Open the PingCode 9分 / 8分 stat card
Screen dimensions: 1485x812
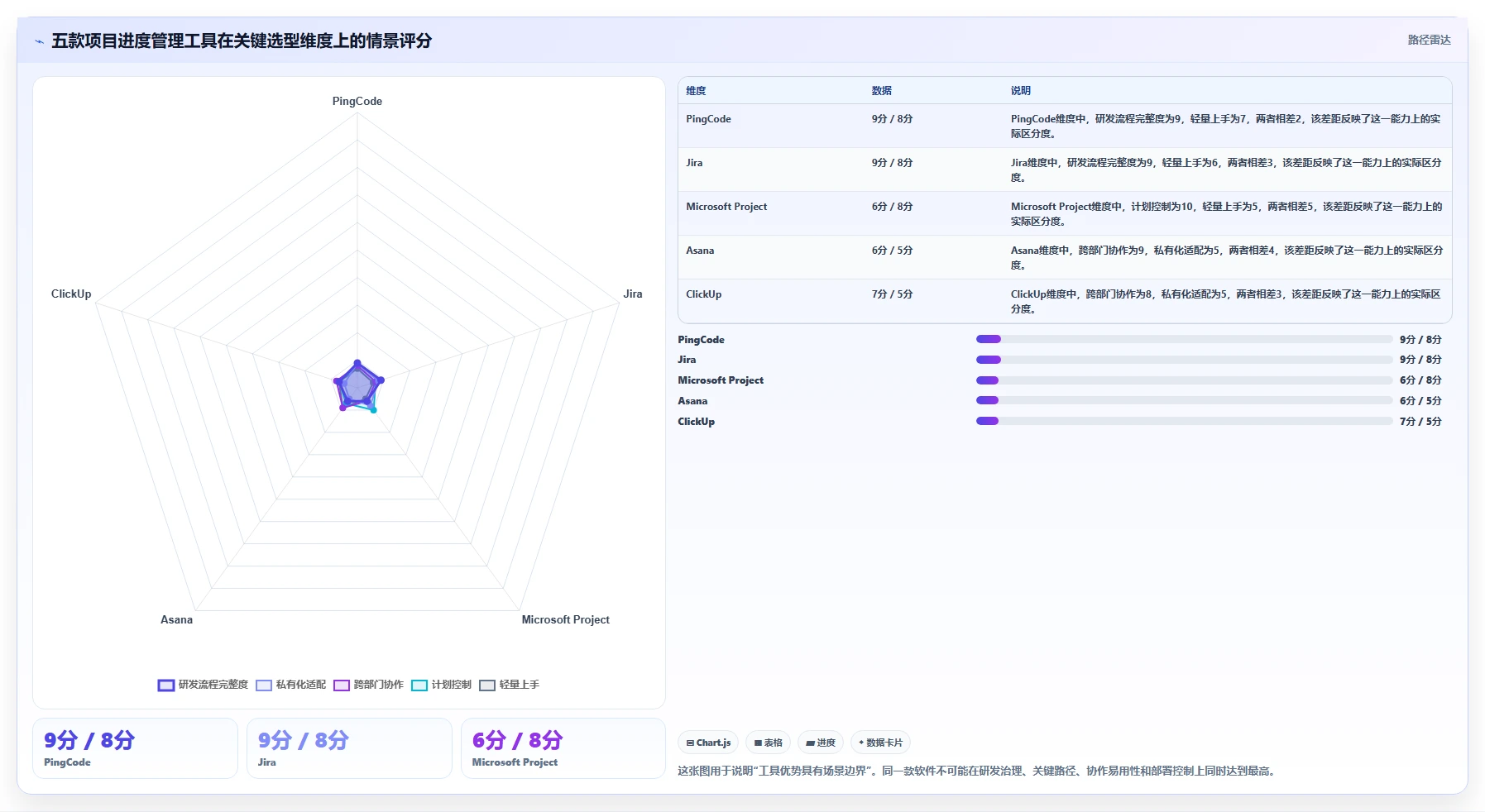135,748
